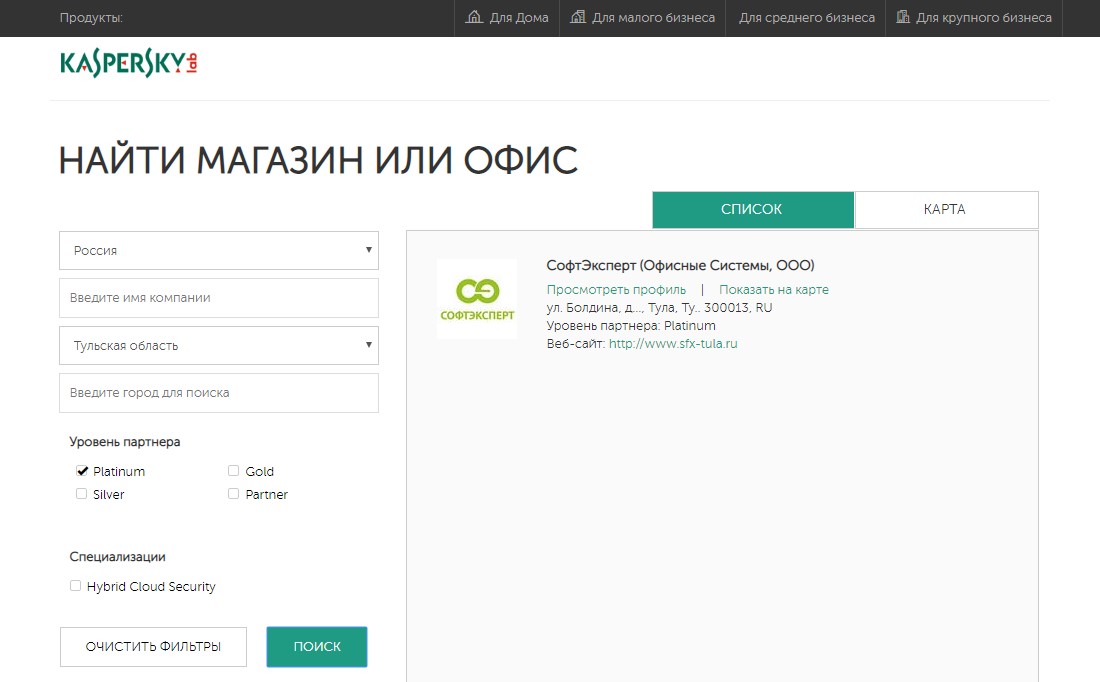Select the СПИСОК tab
The height and width of the screenshot is (682, 1100).
tap(752, 210)
